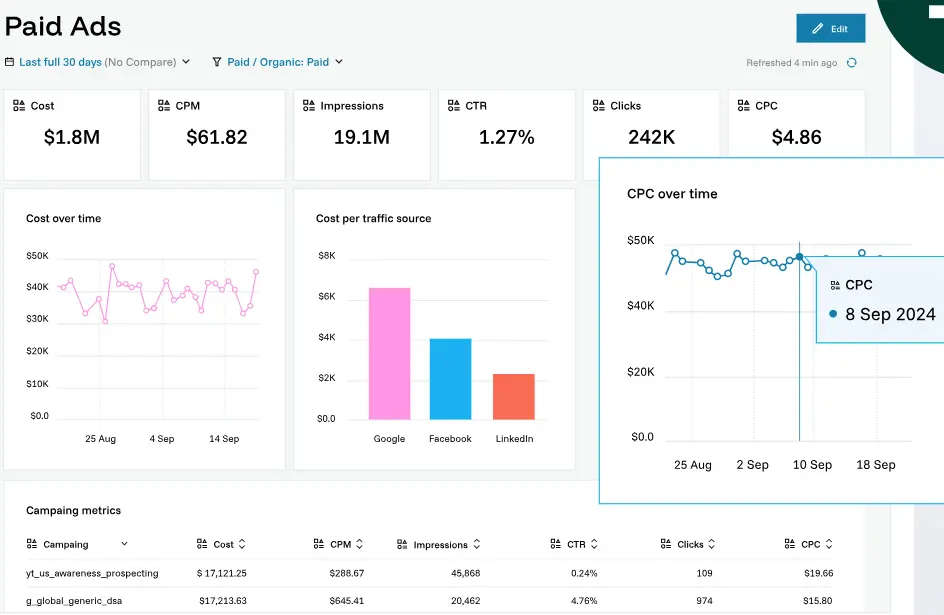Click the metric icon on the Clicks card
This screenshot has height=615, width=944.
point(599,106)
